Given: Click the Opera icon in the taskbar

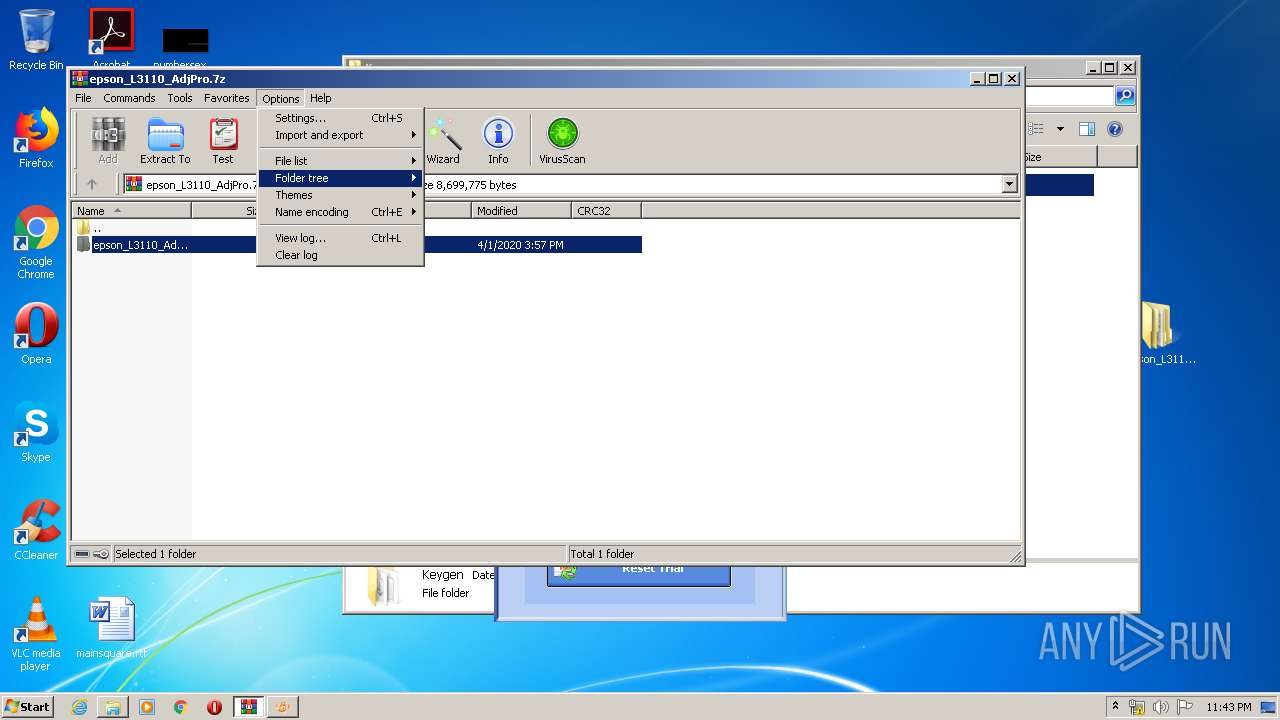Looking at the screenshot, I should click(x=214, y=707).
